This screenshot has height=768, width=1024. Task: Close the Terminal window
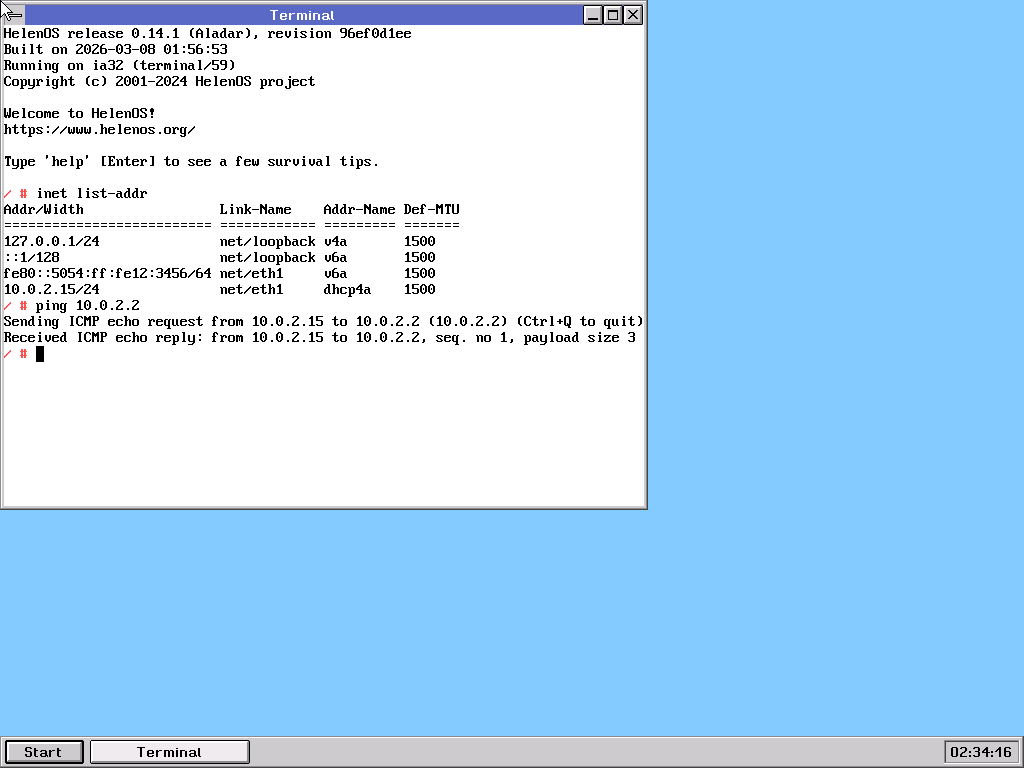tap(633, 15)
